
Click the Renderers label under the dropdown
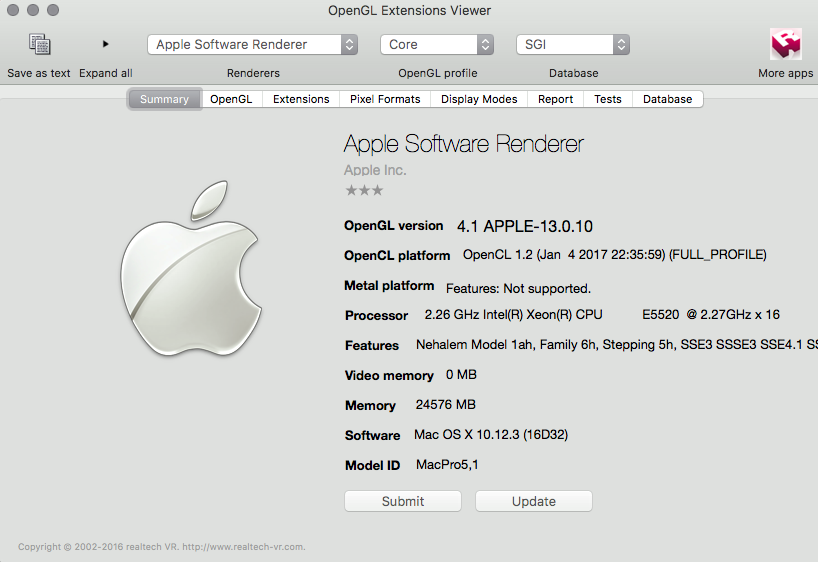253,73
